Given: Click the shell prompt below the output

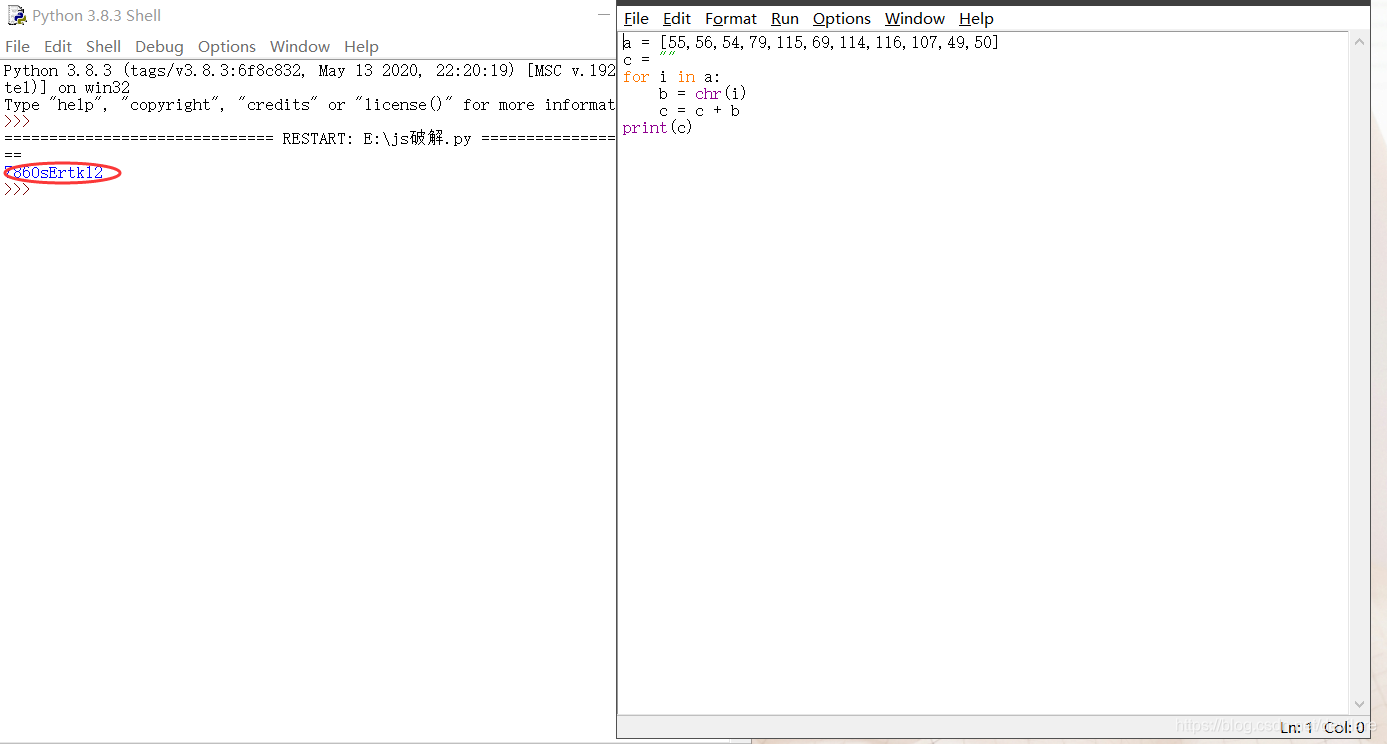Looking at the screenshot, I should 17,189.
